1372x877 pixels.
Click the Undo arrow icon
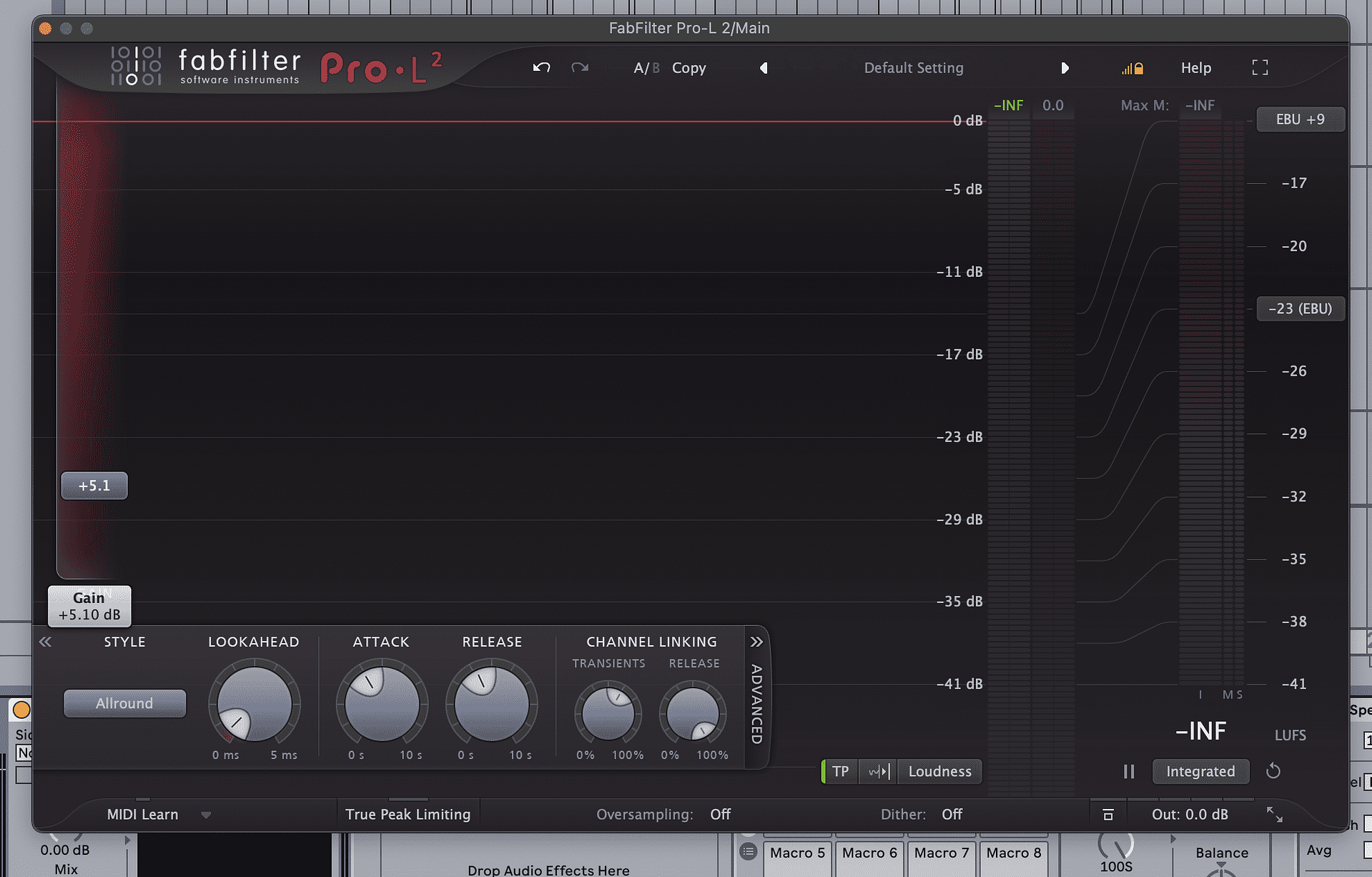[x=541, y=67]
